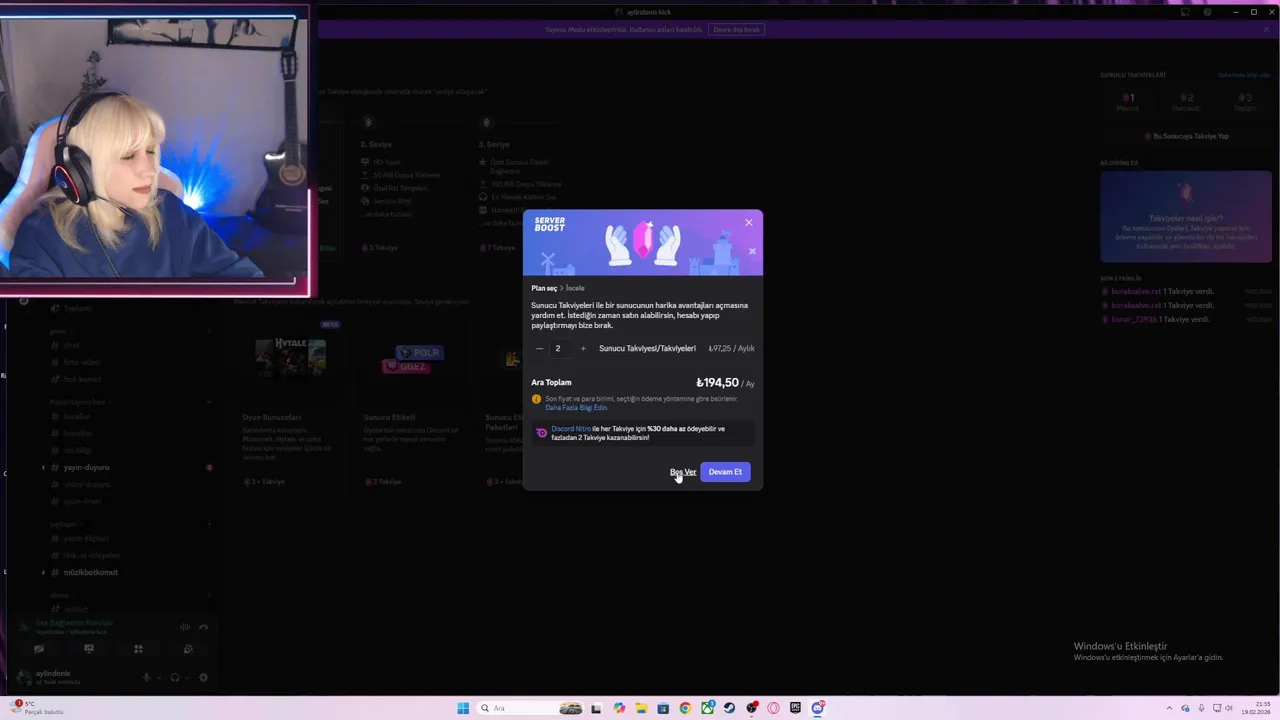Open microphone input options dropdown arrow
This screenshot has width=1280, height=720.
pyautogui.click(x=158, y=678)
